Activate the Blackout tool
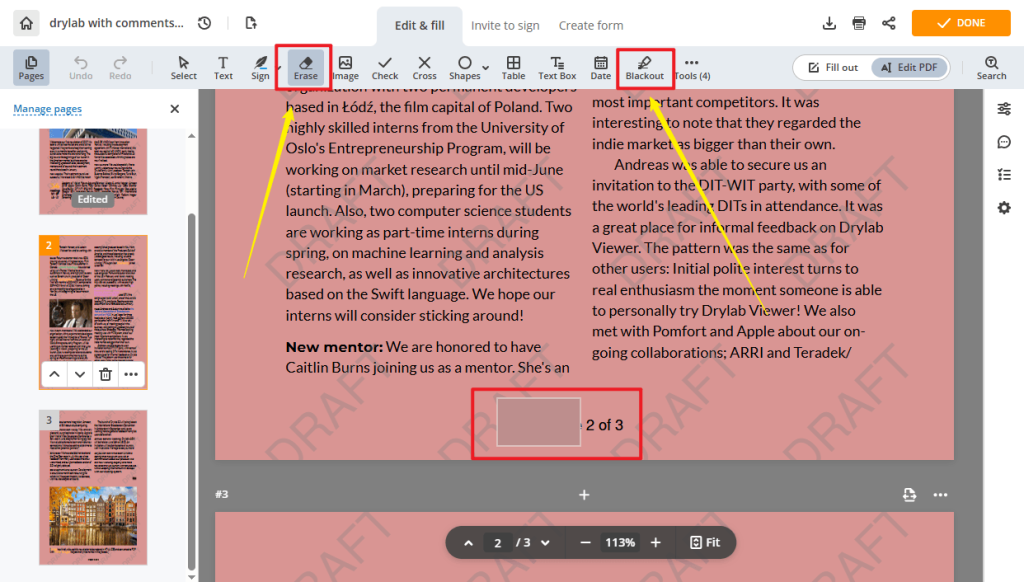Viewport: 1024px width, 582px height. coord(645,67)
